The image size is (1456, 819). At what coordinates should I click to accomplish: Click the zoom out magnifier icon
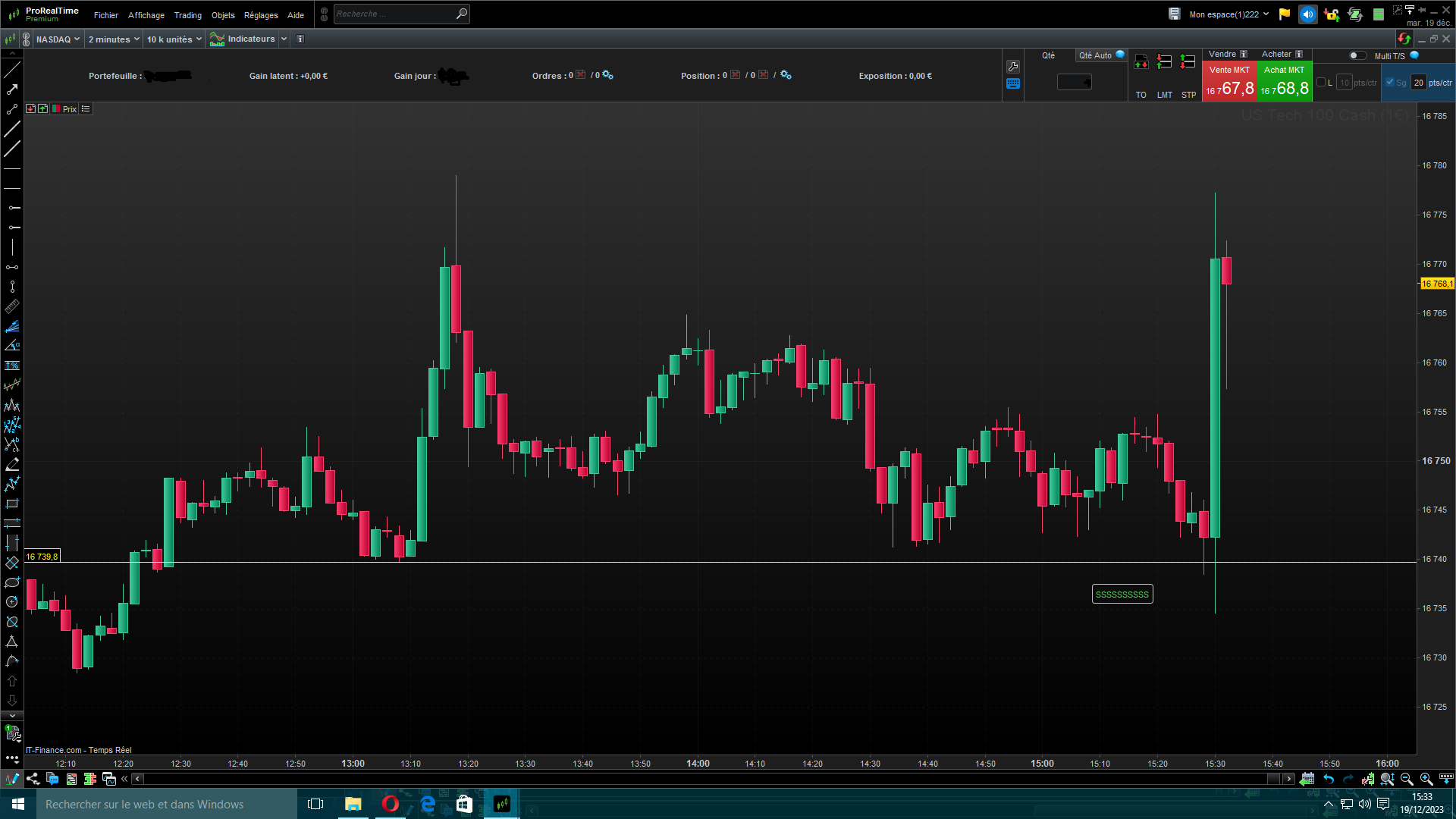pyautogui.click(x=1407, y=779)
